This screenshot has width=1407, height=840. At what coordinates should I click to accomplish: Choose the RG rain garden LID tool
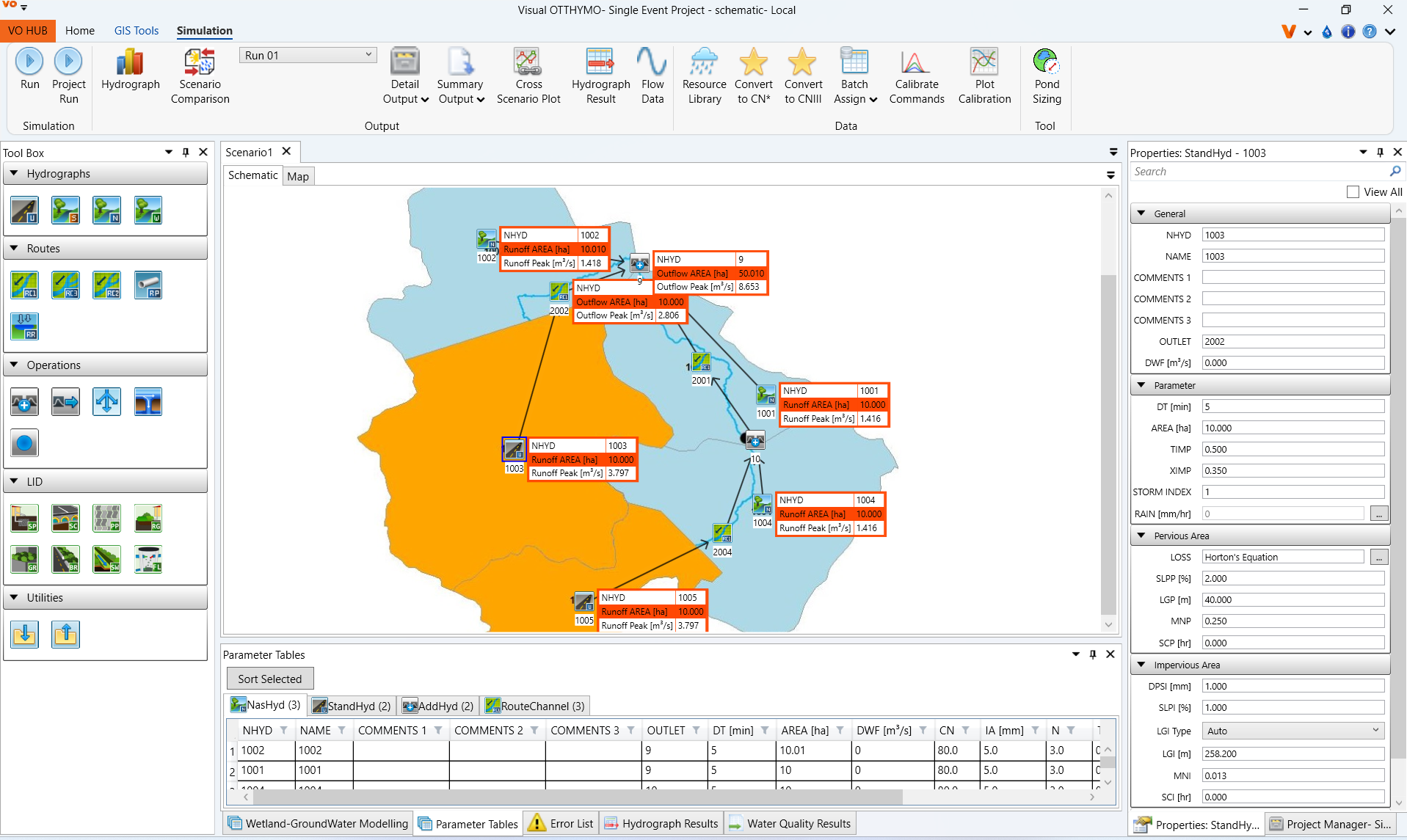pos(148,519)
